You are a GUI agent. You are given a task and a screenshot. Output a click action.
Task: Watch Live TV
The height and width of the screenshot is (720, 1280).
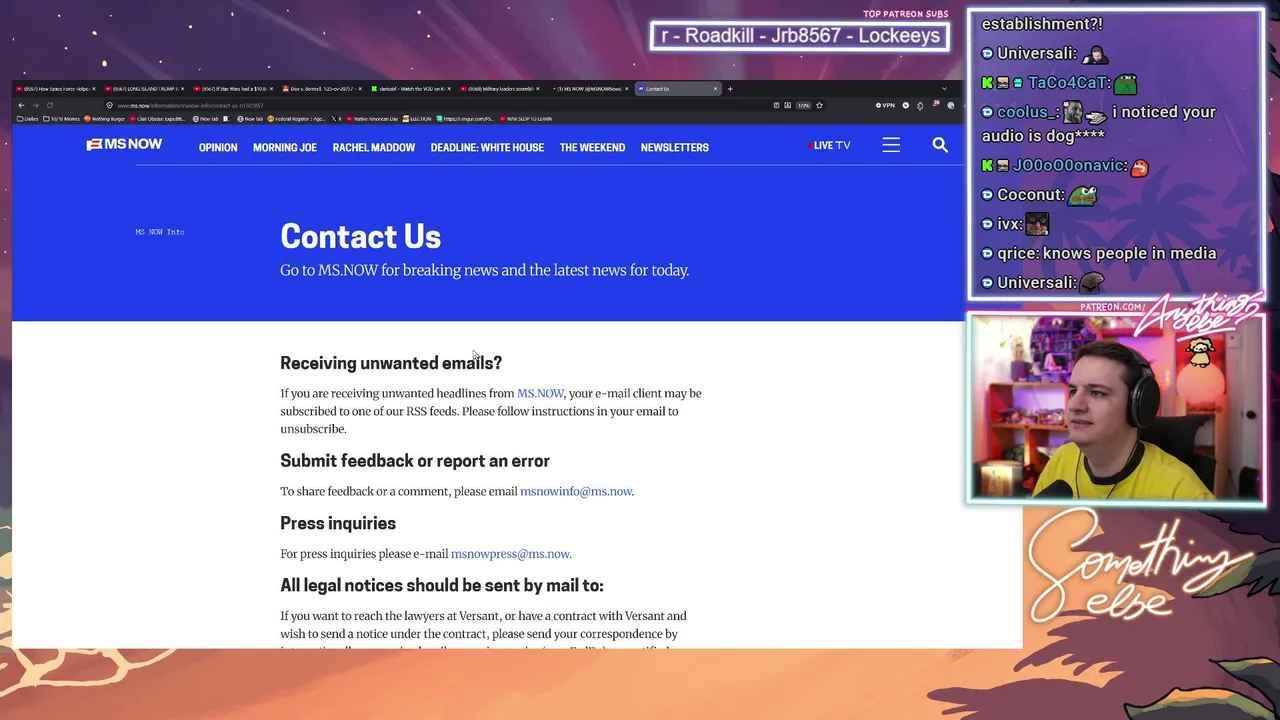(830, 146)
